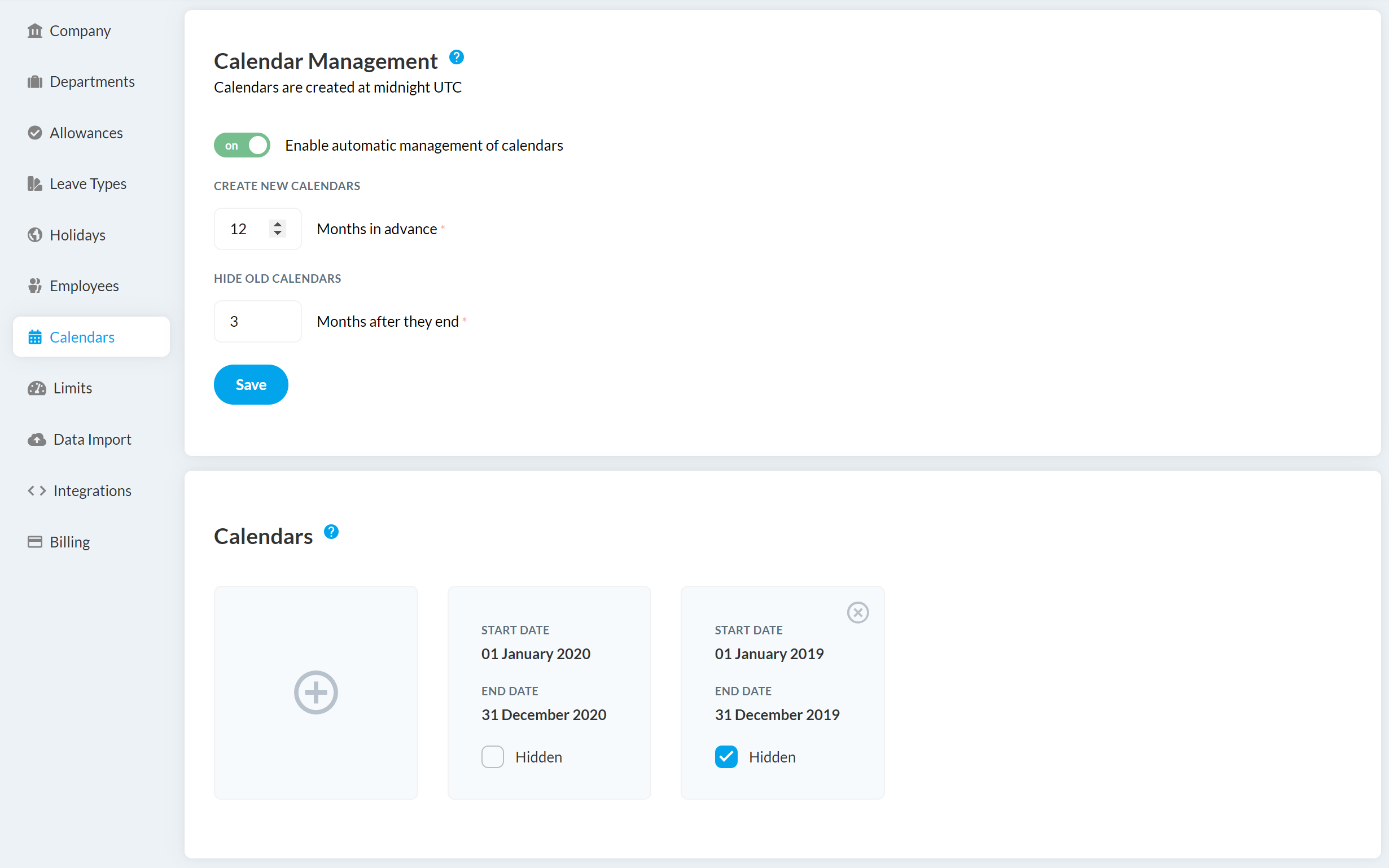Open help for Calendar Management heading
Image resolution: width=1389 pixels, height=868 pixels.
456,58
